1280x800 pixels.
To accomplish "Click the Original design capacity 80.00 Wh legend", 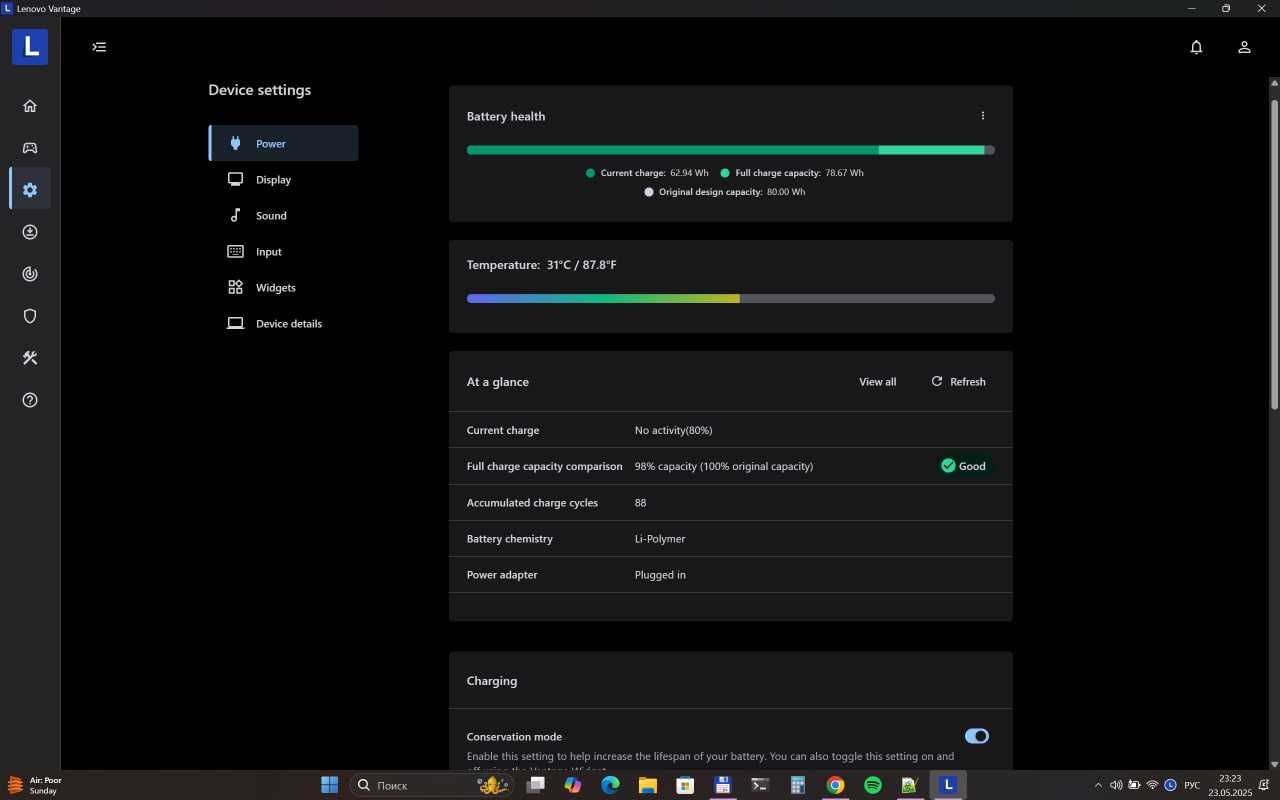I will 725,192.
